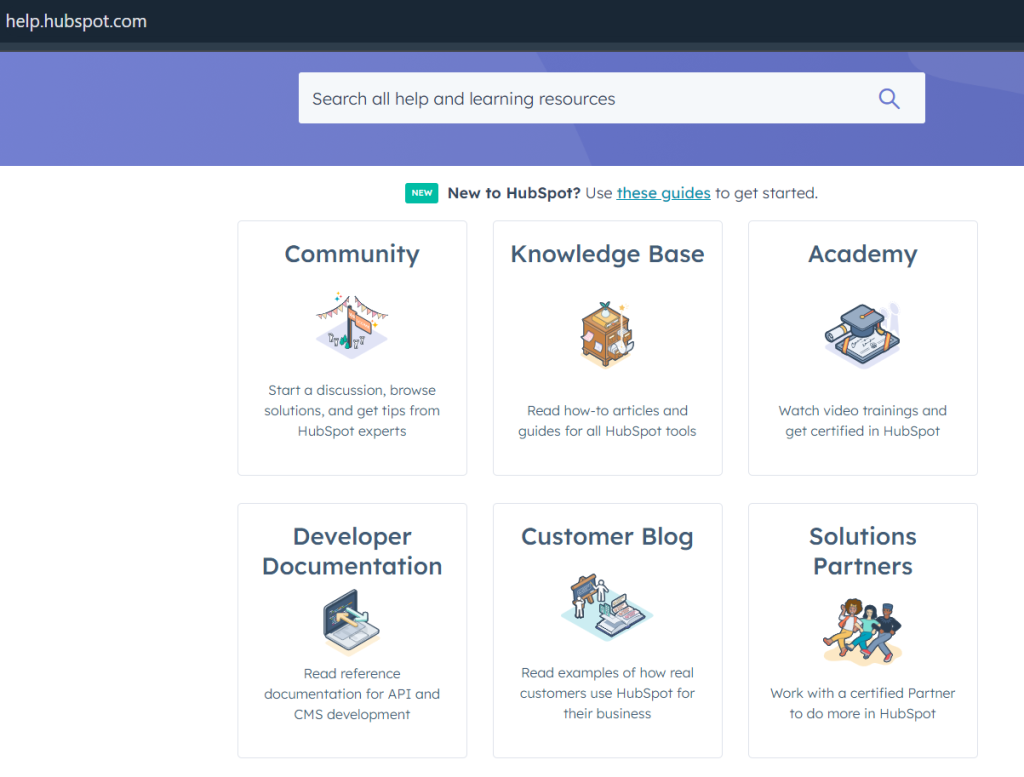Viewport: 1024px width, 777px height.
Task: Click the green NEW badge
Action: click(421, 193)
